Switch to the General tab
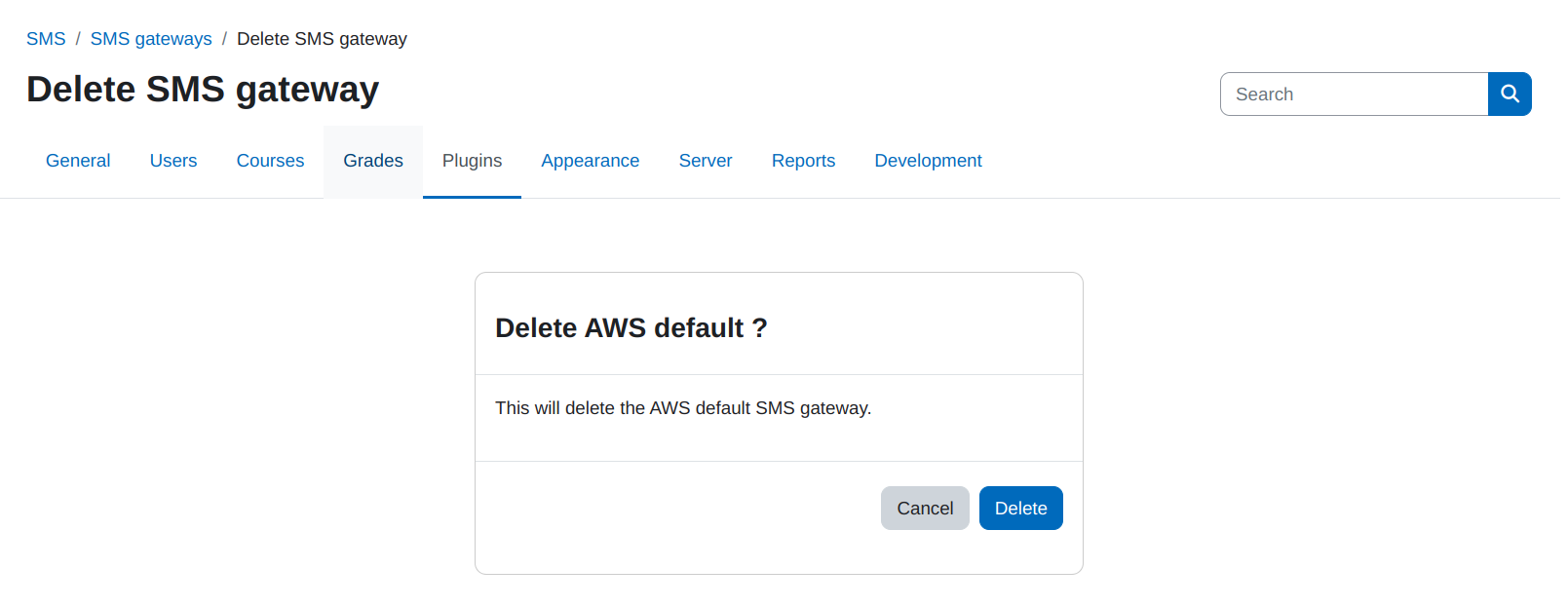The height and width of the screenshot is (606, 1568). click(78, 161)
